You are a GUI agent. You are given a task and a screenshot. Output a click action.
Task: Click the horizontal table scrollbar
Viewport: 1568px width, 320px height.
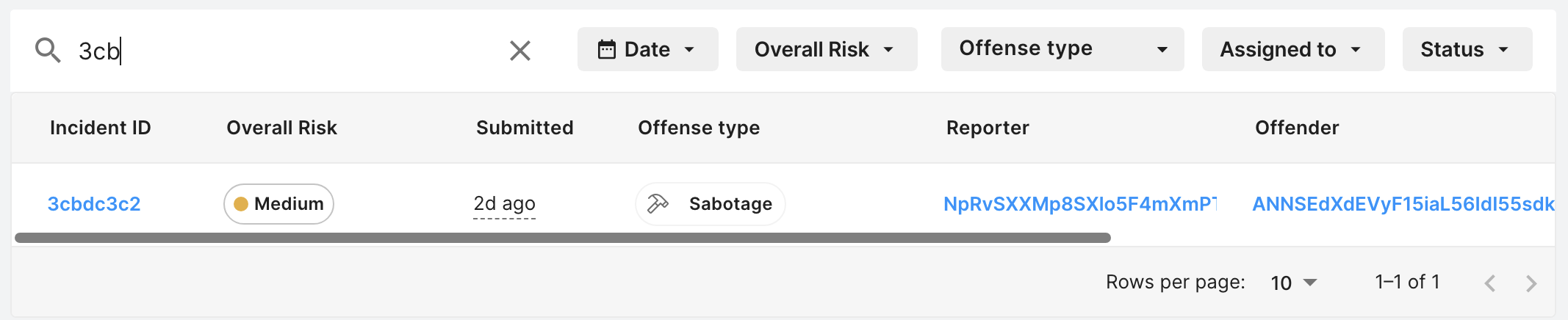(x=562, y=238)
